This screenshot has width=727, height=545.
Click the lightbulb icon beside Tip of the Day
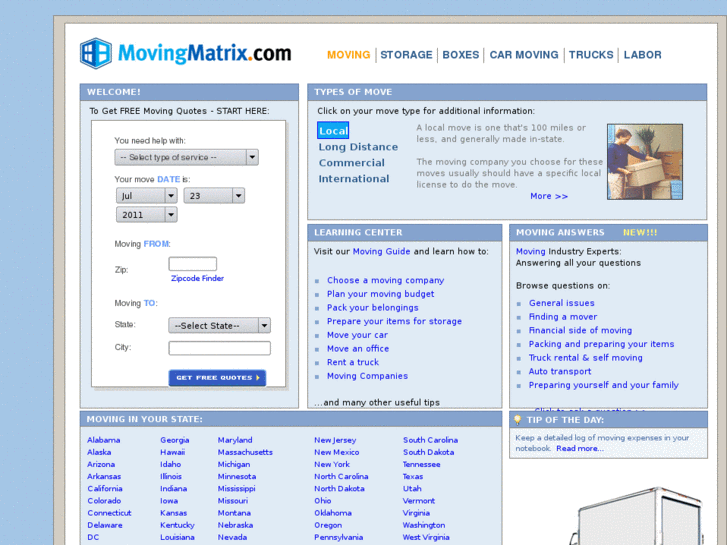tap(517, 420)
